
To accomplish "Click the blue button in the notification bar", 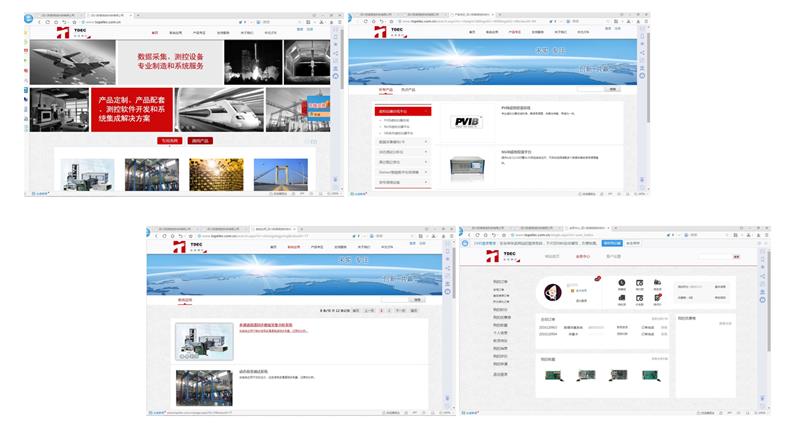I will pyautogui.click(x=612, y=243).
